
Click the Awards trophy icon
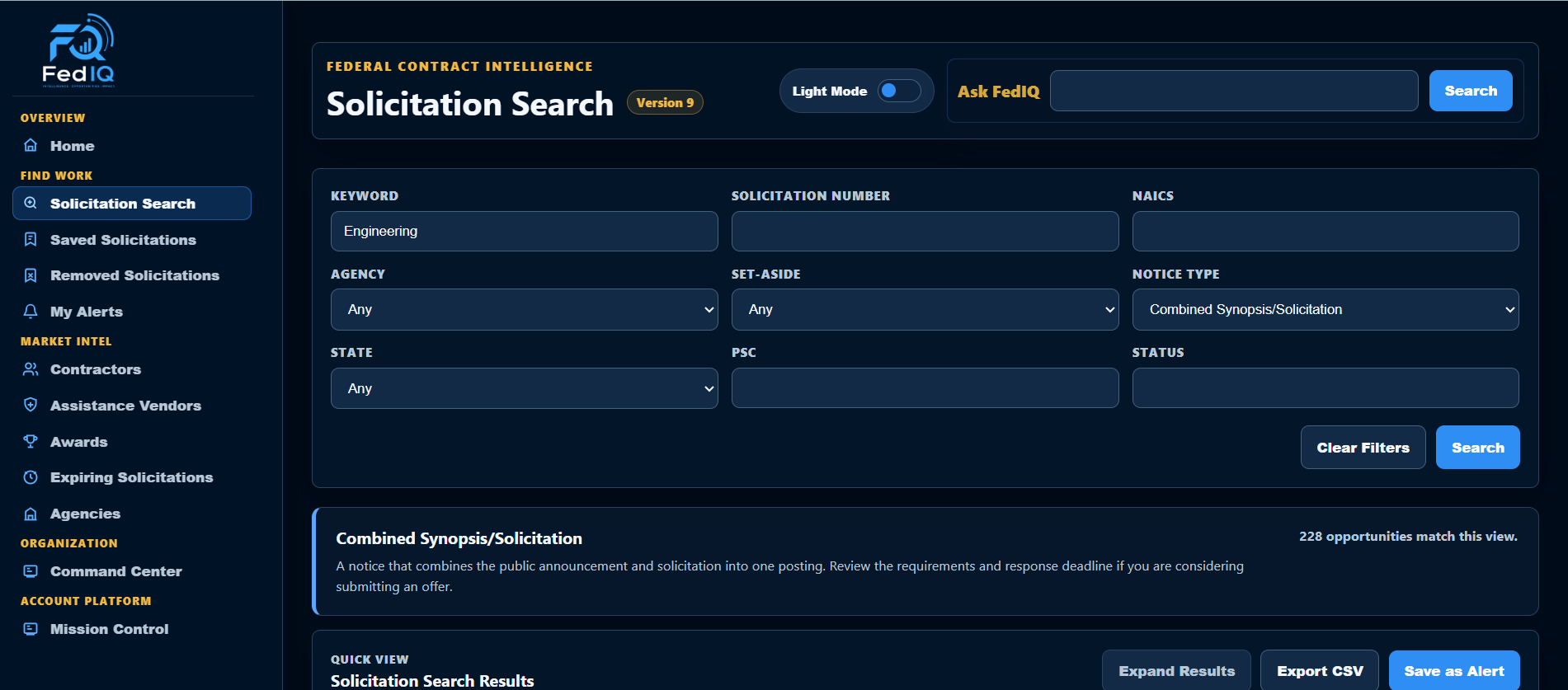(31, 442)
